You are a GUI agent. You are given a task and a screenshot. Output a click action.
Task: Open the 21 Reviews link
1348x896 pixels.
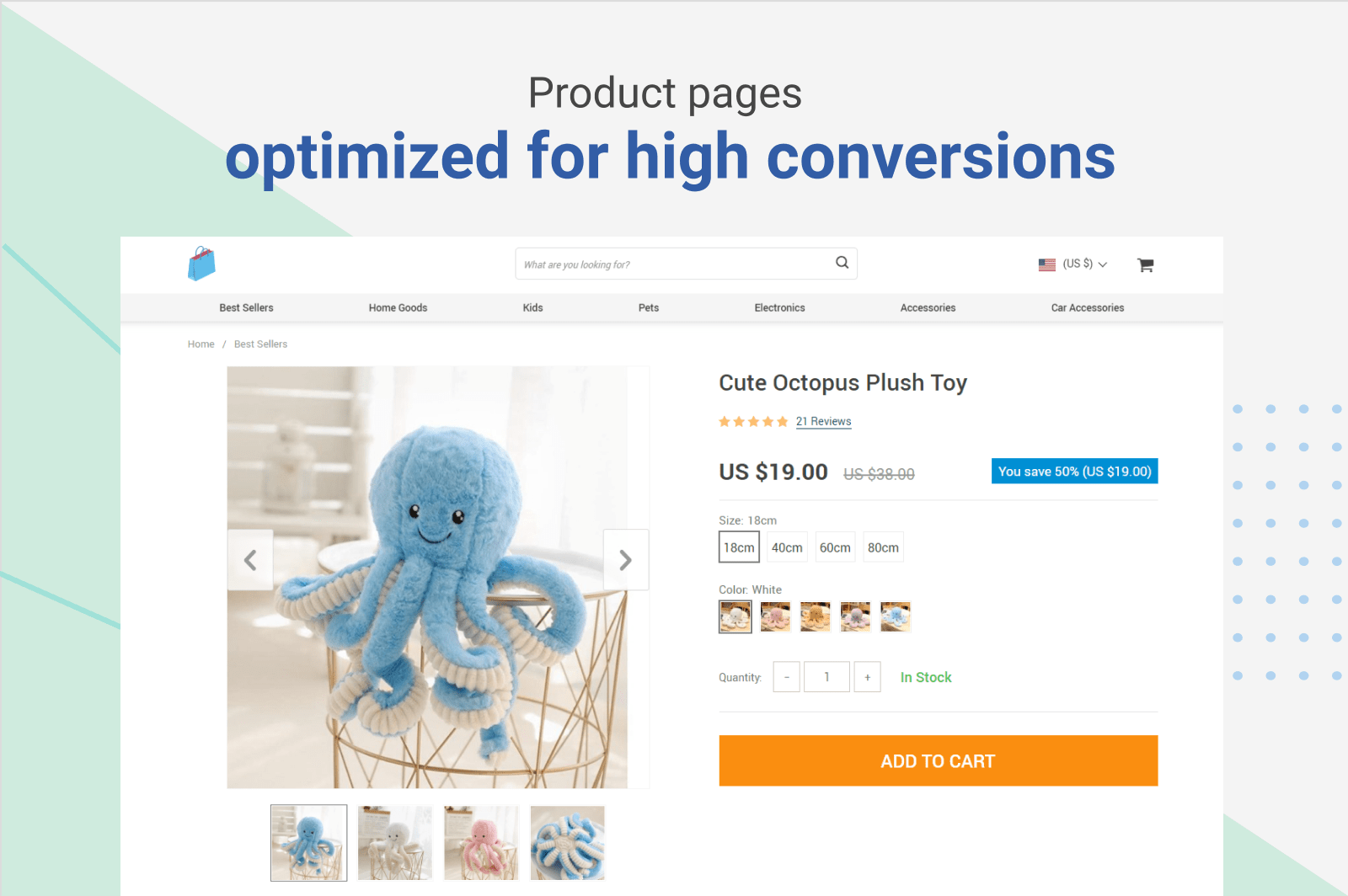coord(823,422)
